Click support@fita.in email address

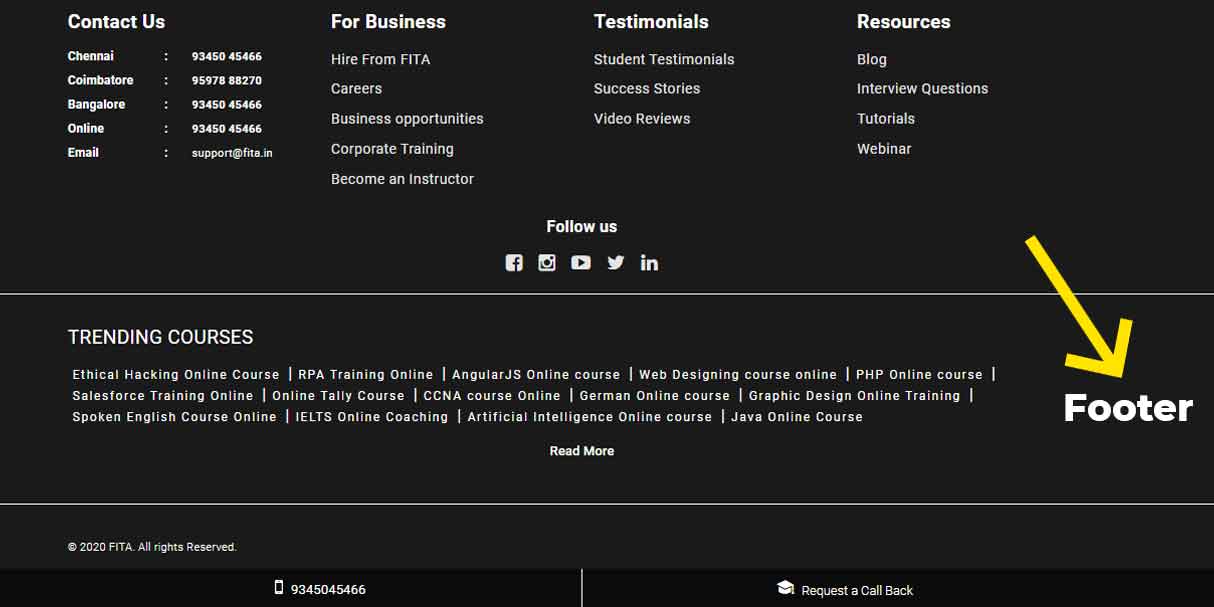232,153
